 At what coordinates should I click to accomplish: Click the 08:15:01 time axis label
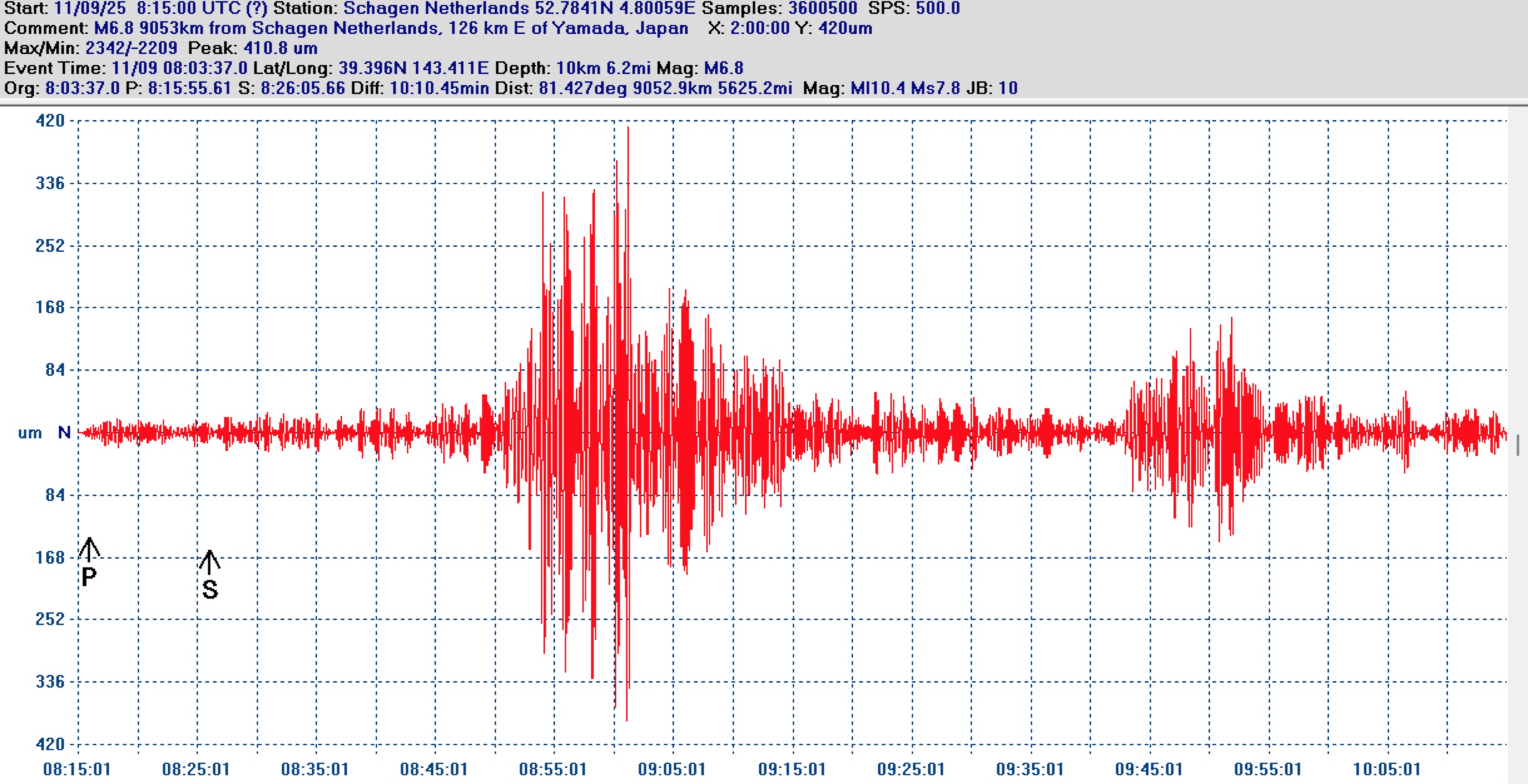[x=76, y=769]
